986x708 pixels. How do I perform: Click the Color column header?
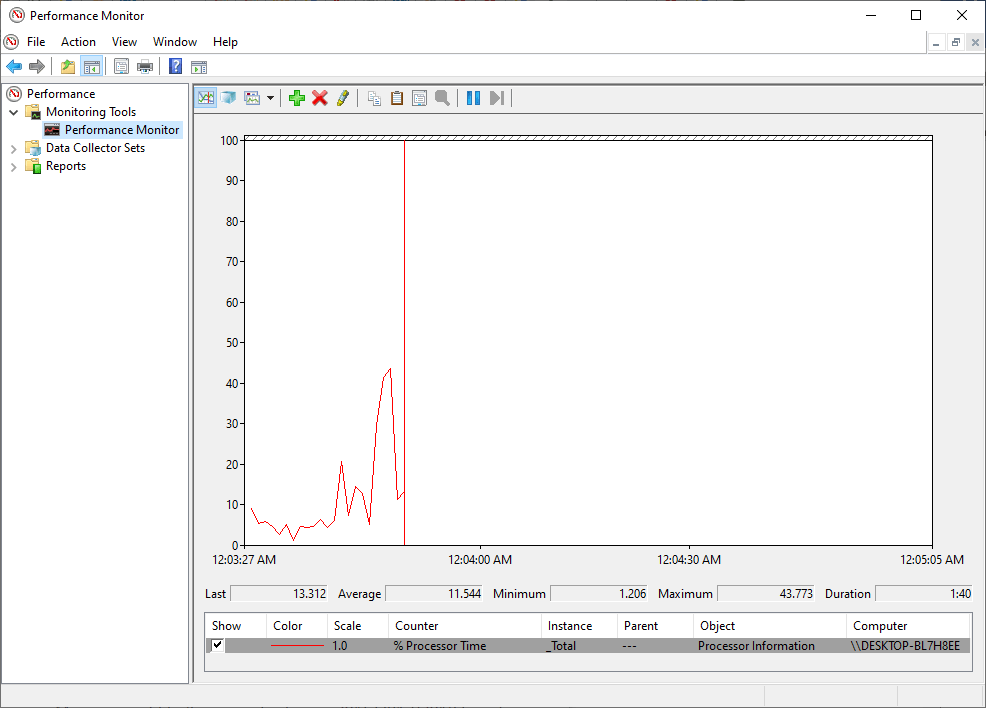[x=297, y=626]
